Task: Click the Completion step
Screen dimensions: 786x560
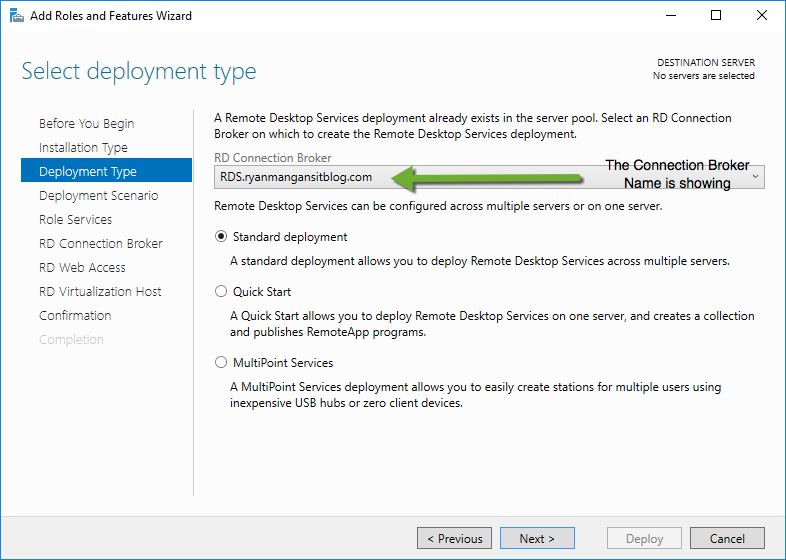Action: click(71, 340)
